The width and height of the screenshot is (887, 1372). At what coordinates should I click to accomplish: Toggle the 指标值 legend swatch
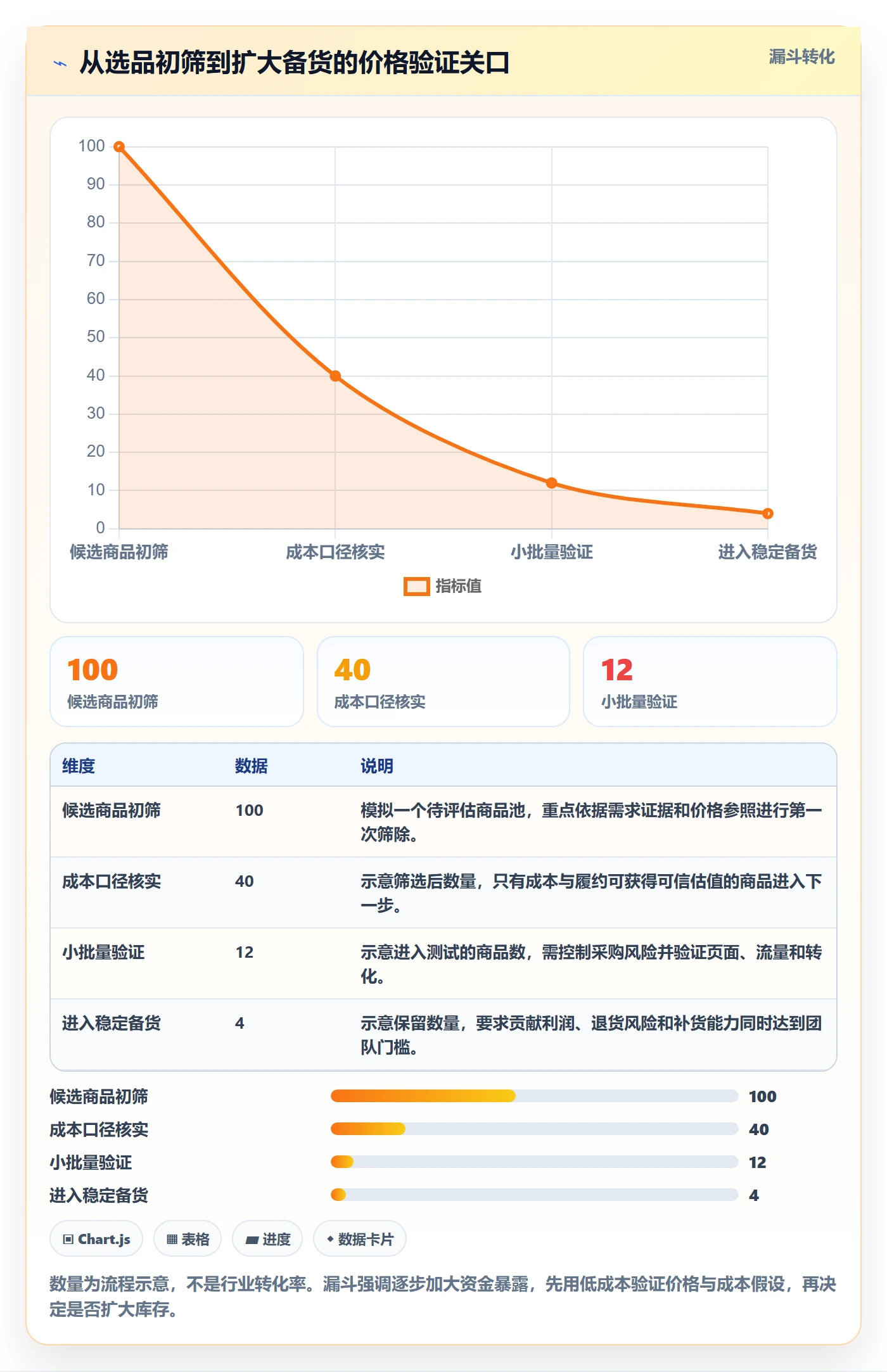click(416, 587)
